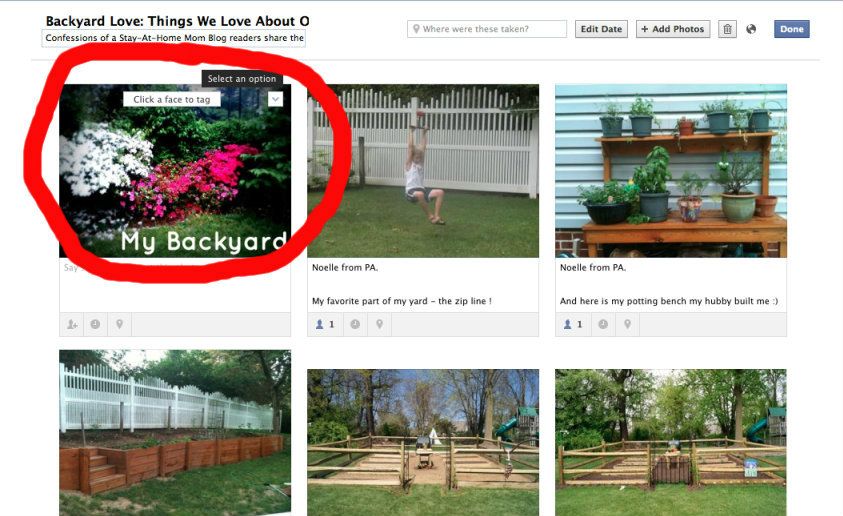Click clock icon under potting bench photo
This screenshot has width=843, height=516.
pyautogui.click(x=603, y=324)
